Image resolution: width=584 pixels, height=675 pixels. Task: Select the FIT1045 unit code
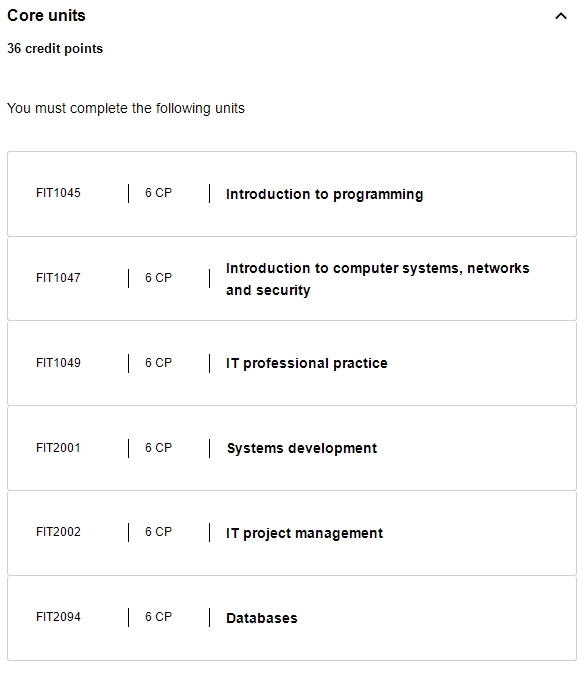tap(58, 193)
